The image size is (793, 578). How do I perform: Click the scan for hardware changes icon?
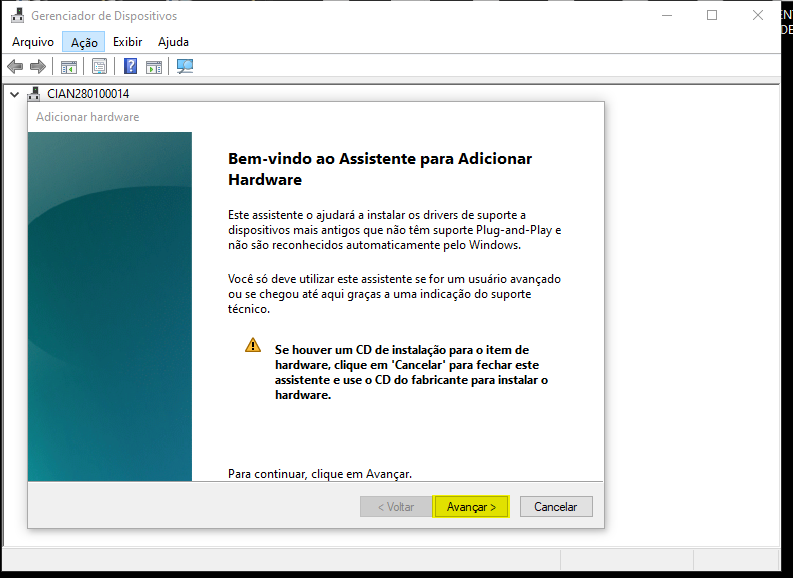[185, 66]
